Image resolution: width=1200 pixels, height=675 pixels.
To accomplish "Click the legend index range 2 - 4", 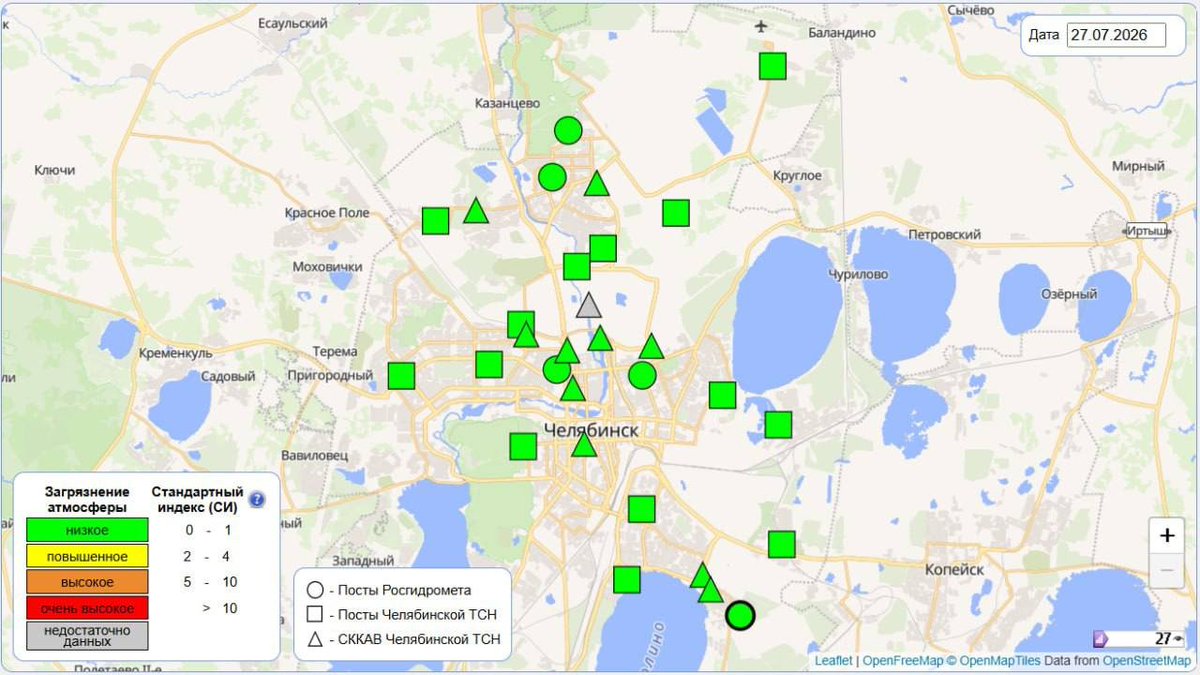I will [x=205, y=556].
